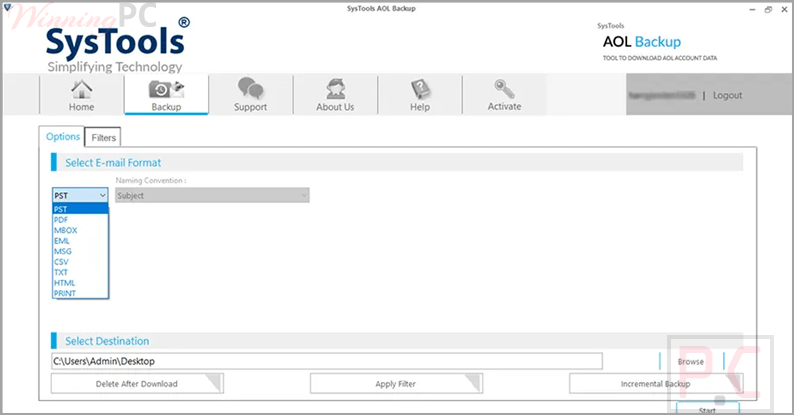Click the Activate key icon

pos(504,95)
